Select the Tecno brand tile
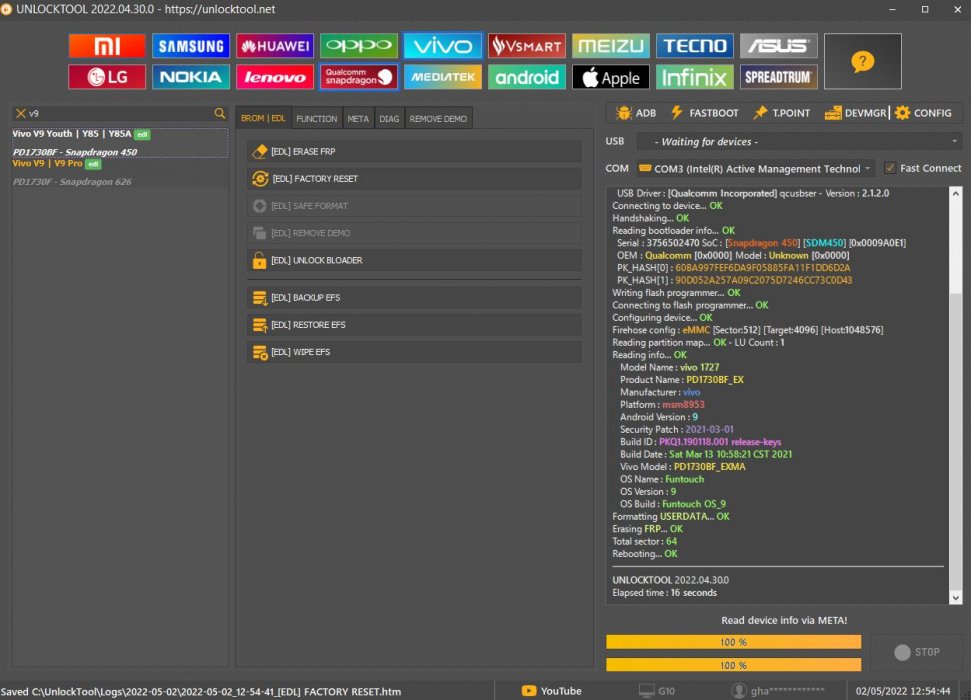 coord(695,46)
